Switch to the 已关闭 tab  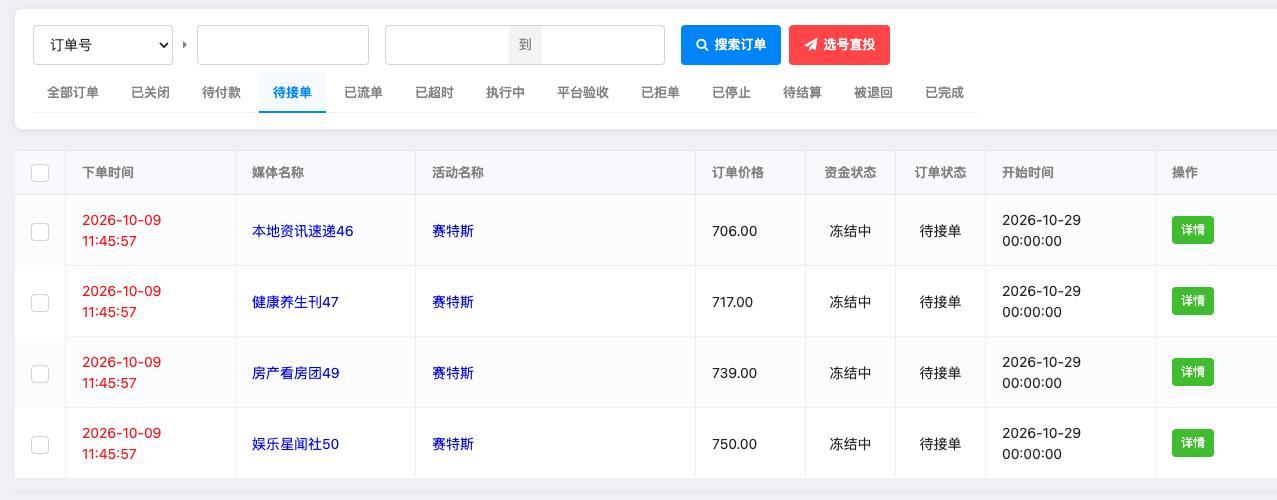(150, 93)
